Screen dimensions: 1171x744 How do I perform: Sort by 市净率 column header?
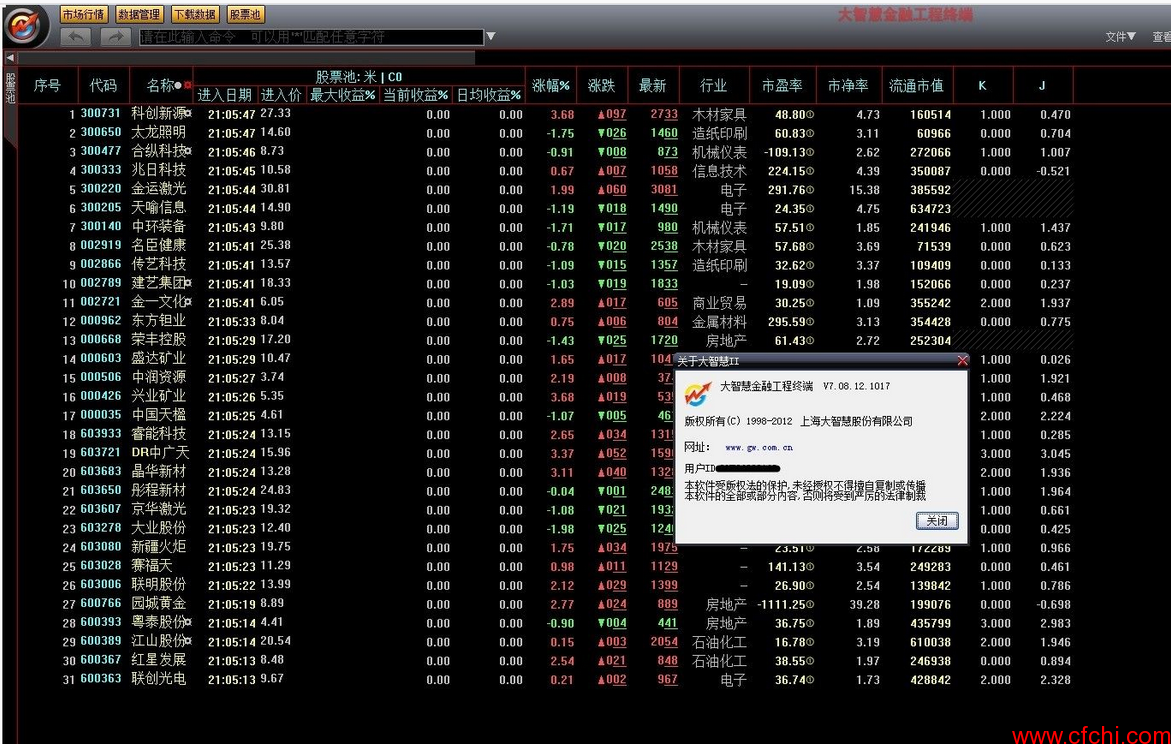tap(848, 85)
